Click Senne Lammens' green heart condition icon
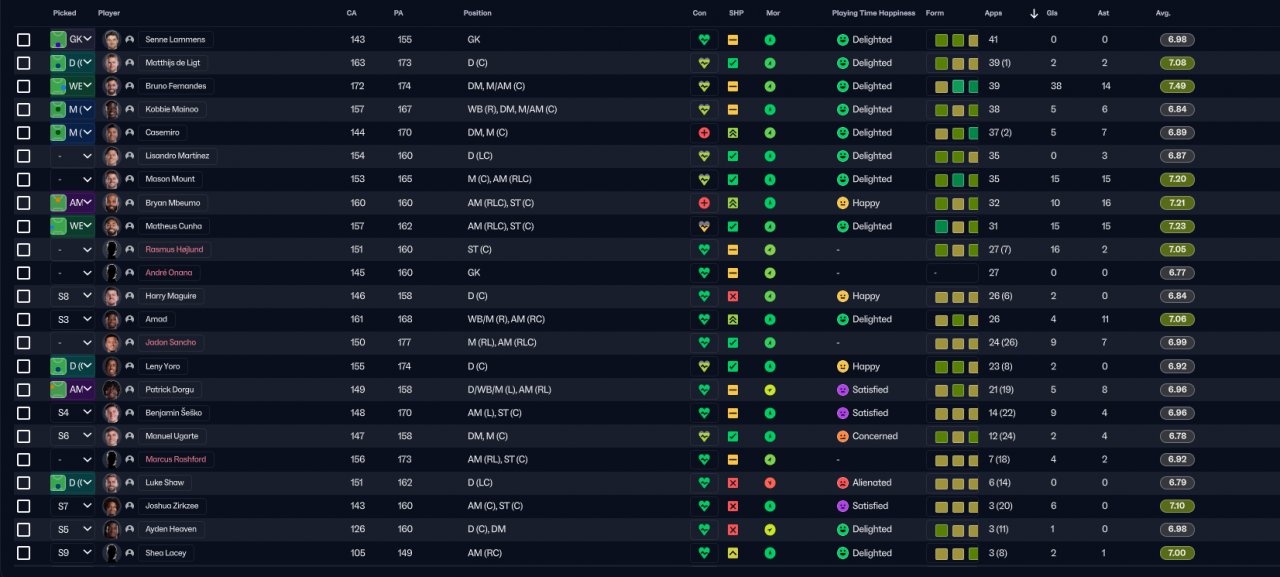 click(704, 40)
